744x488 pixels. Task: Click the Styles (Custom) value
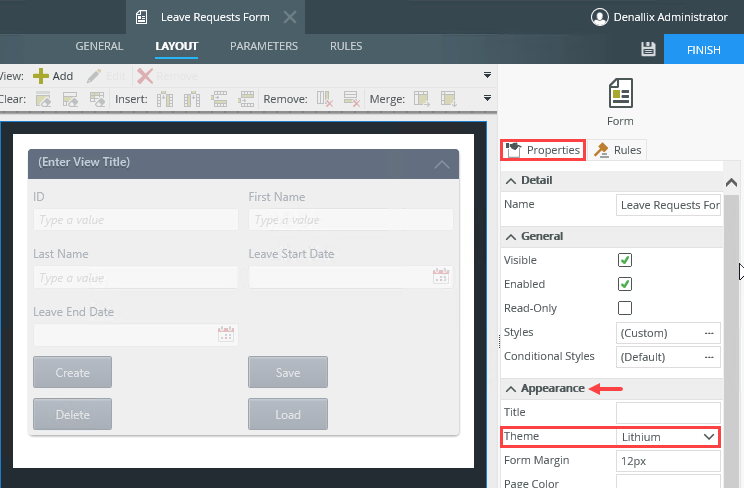(644, 333)
